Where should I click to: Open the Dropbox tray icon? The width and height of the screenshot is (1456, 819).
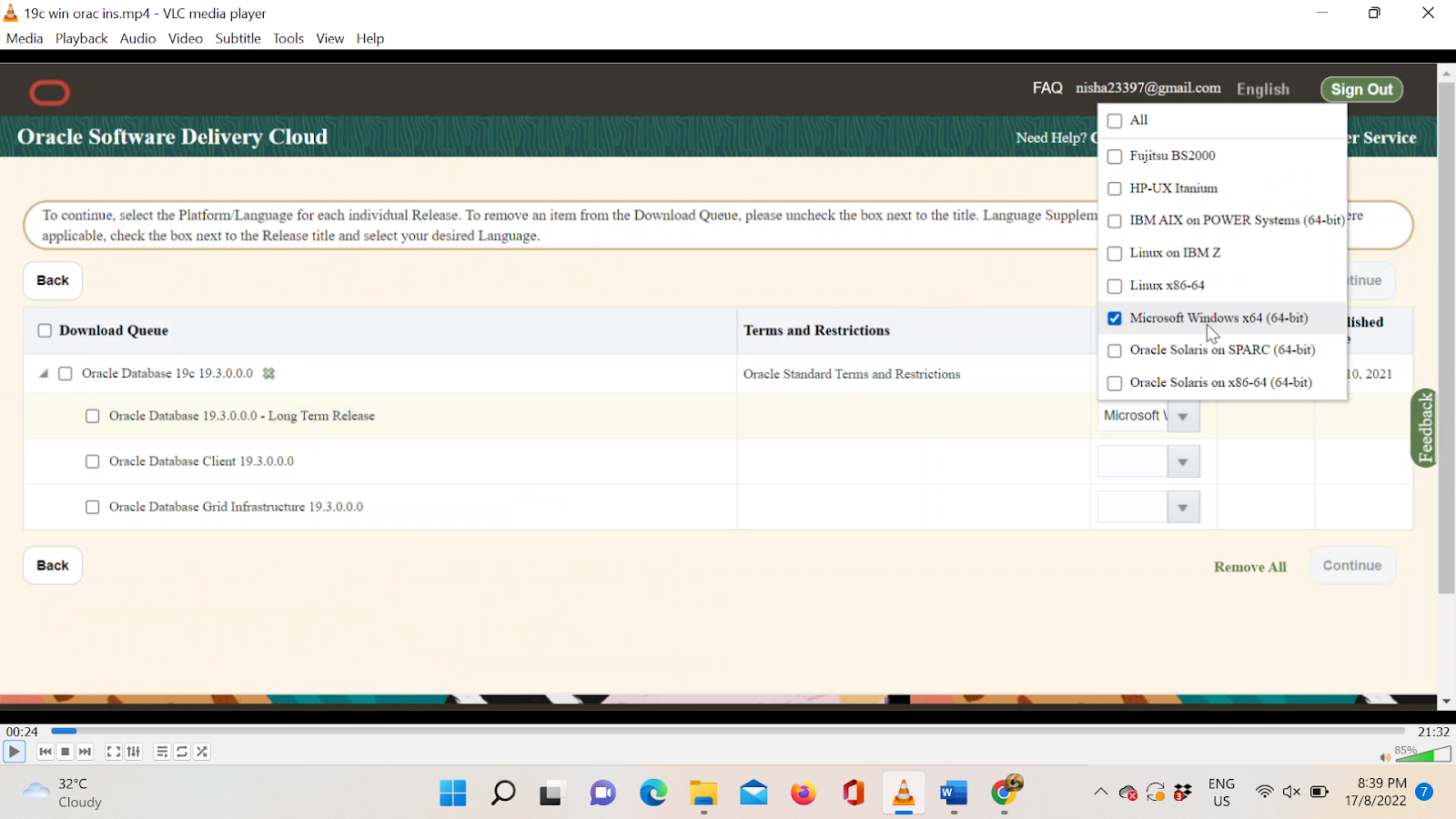coord(1183,793)
